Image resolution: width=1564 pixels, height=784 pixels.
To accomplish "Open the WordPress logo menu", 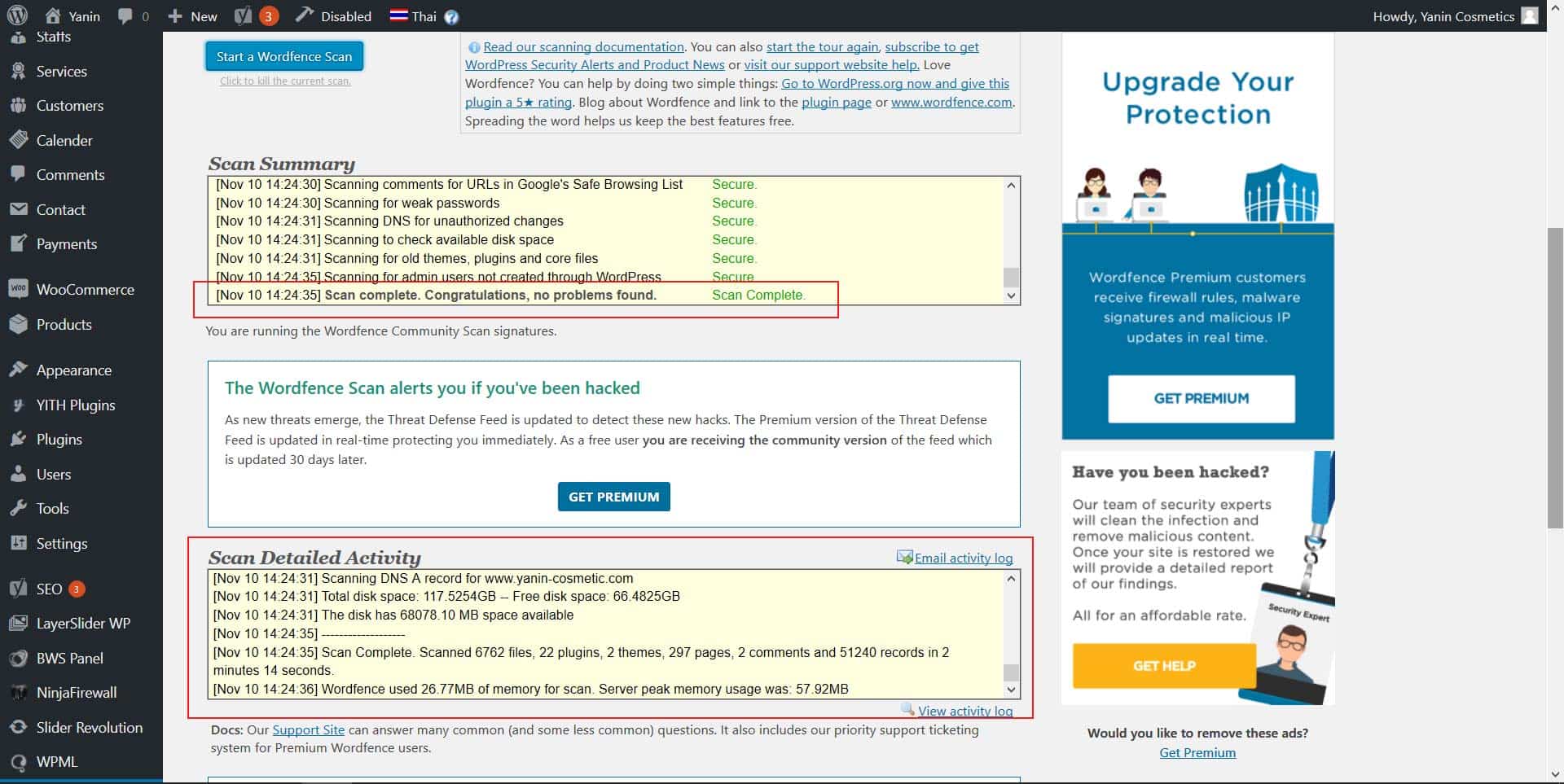I will click(17, 15).
